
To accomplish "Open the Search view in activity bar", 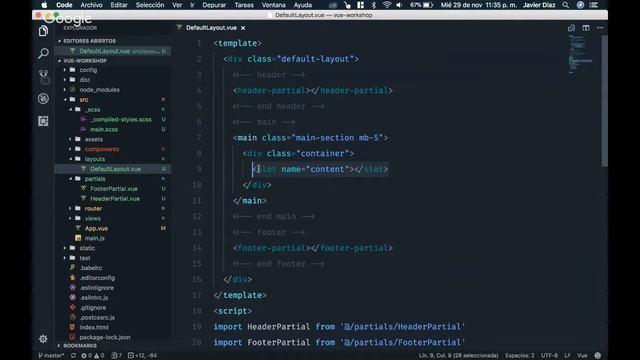I will pyautogui.click(x=43, y=53).
